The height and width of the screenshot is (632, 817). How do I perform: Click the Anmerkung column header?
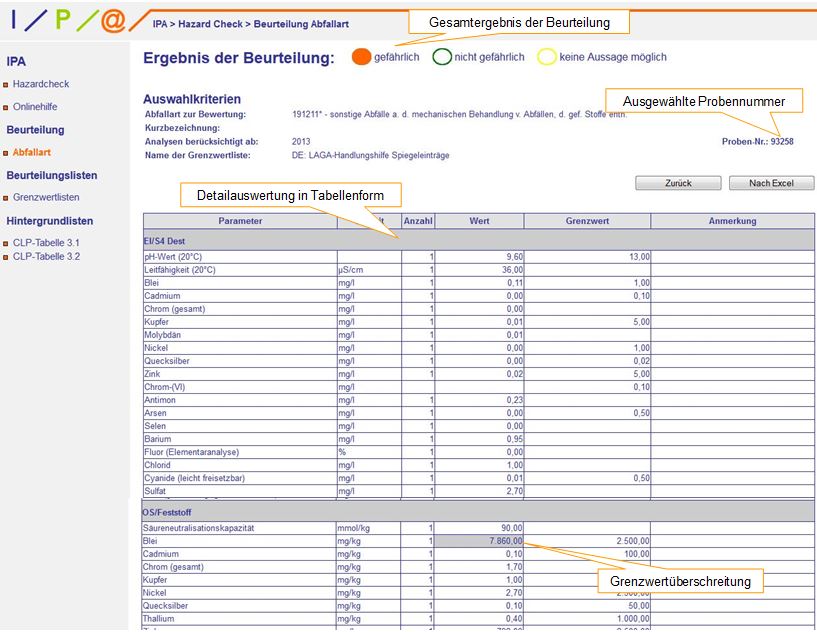click(732, 221)
